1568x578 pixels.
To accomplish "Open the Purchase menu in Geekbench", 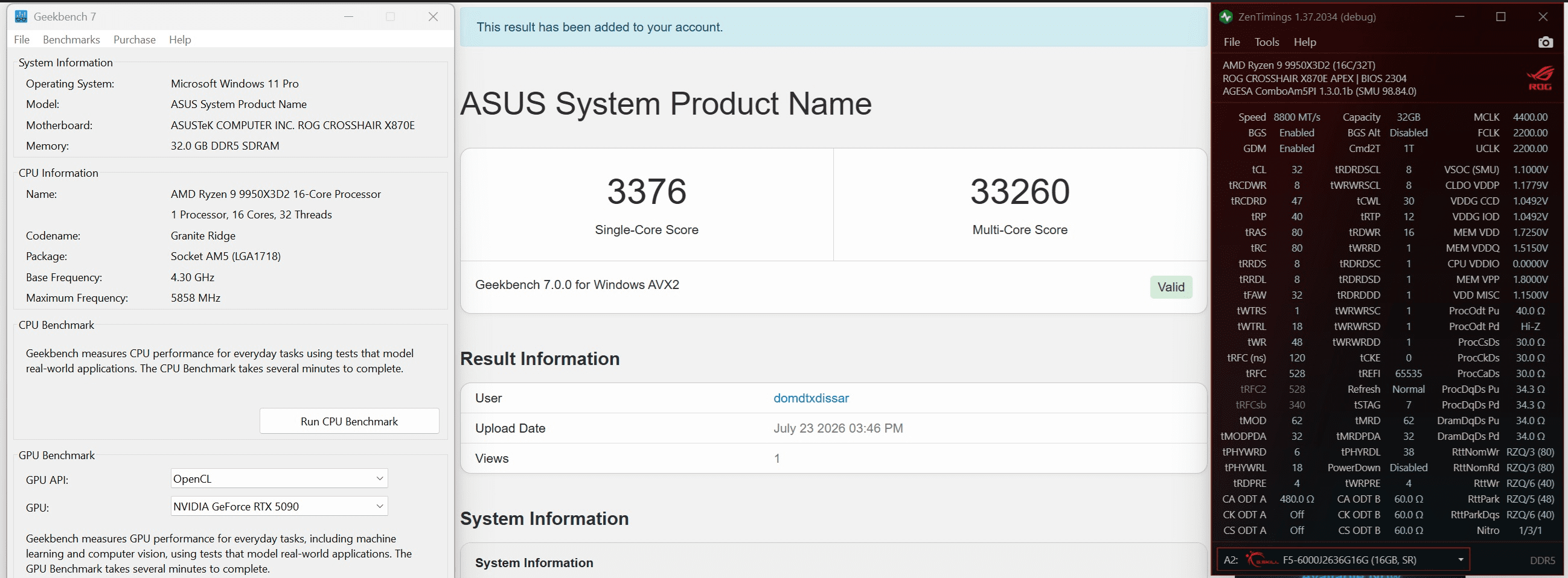I will [x=135, y=40].
